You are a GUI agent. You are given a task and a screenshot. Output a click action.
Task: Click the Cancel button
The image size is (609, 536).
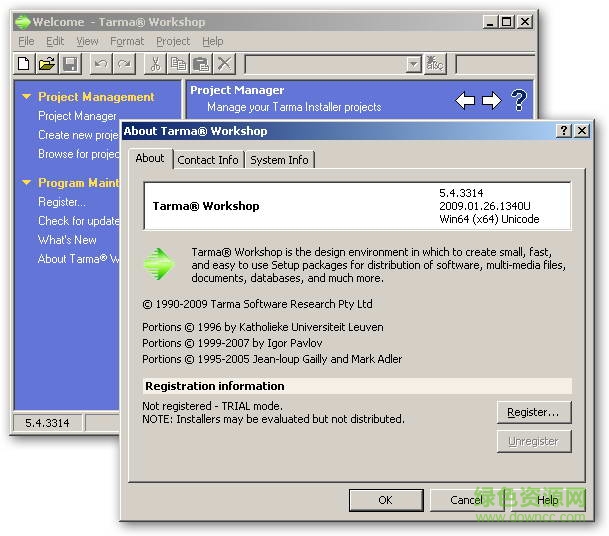point(466,500)
